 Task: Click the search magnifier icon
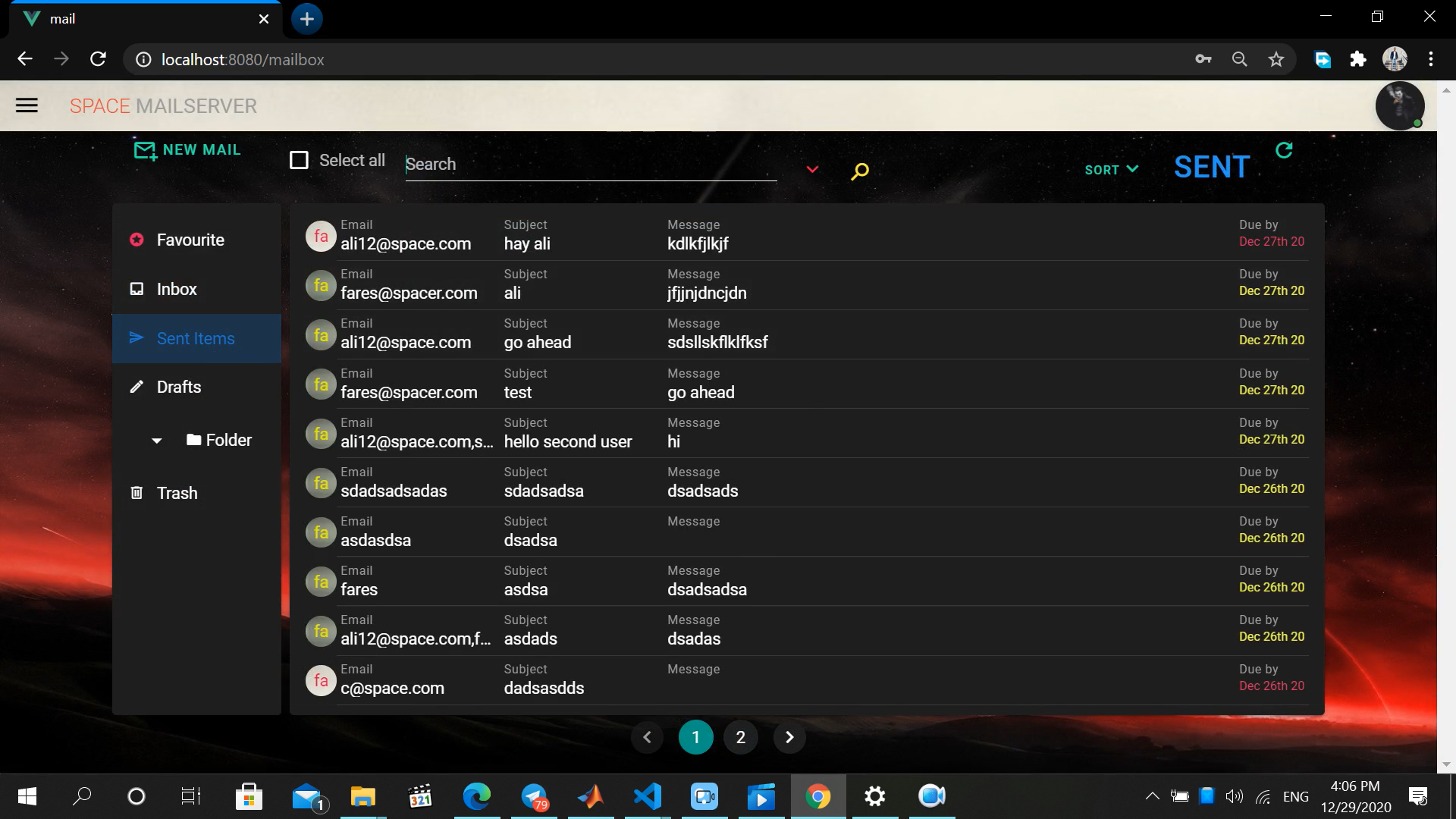pyautogui.click(x=859, y=171)
